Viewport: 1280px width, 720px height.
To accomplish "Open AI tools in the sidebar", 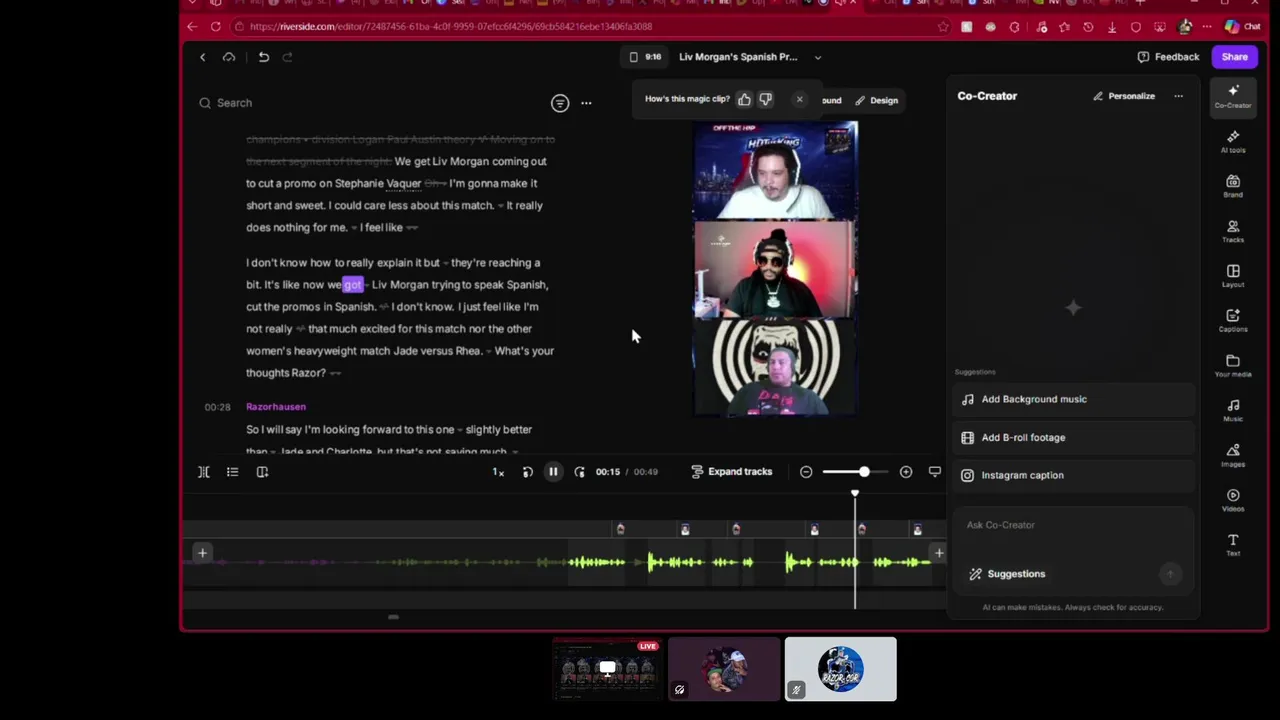I will [x=1233, y=141].
